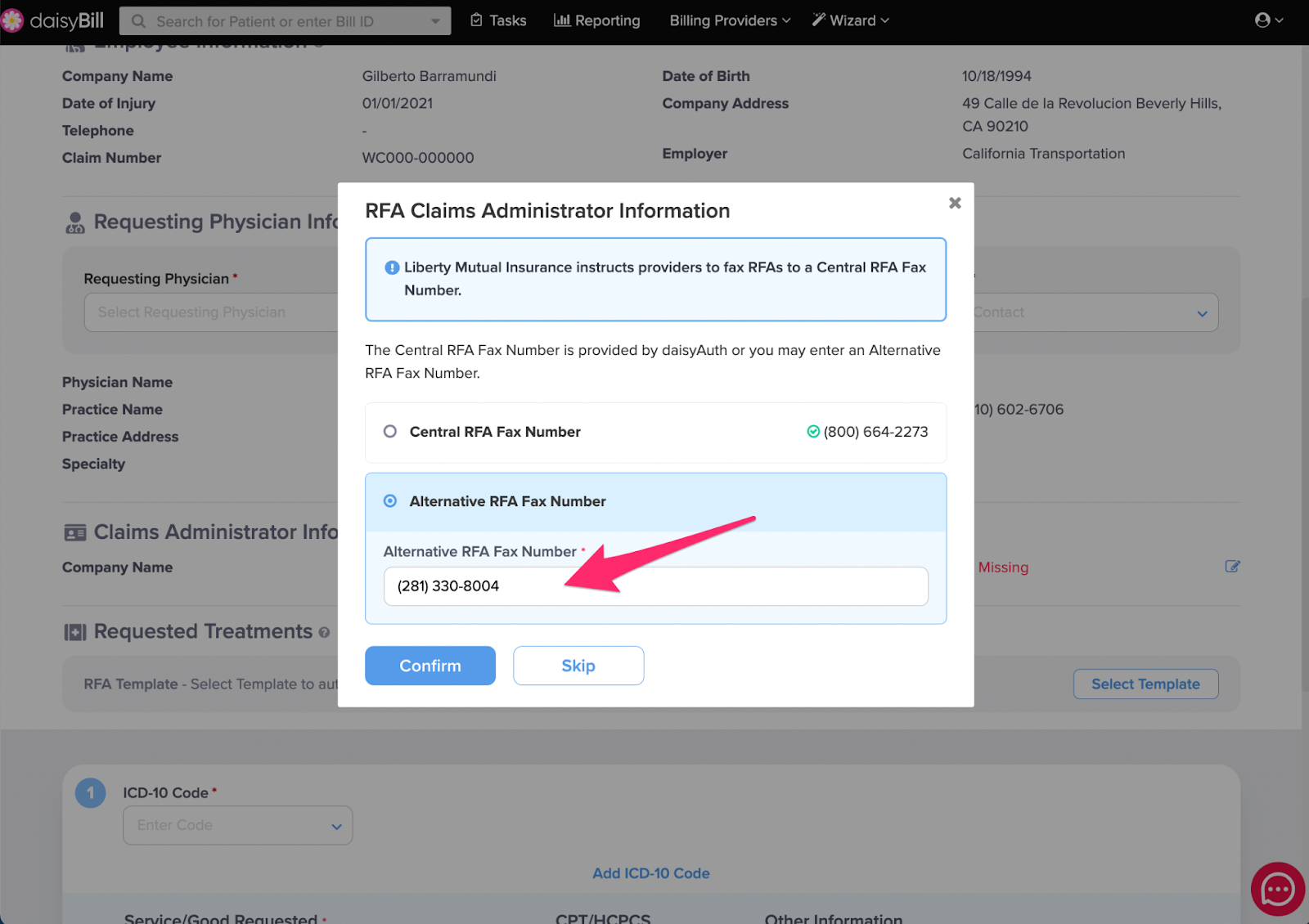This screenshot has height=924, width=1309.
Task: Click the Skip button
Action: tap(578, 666)
